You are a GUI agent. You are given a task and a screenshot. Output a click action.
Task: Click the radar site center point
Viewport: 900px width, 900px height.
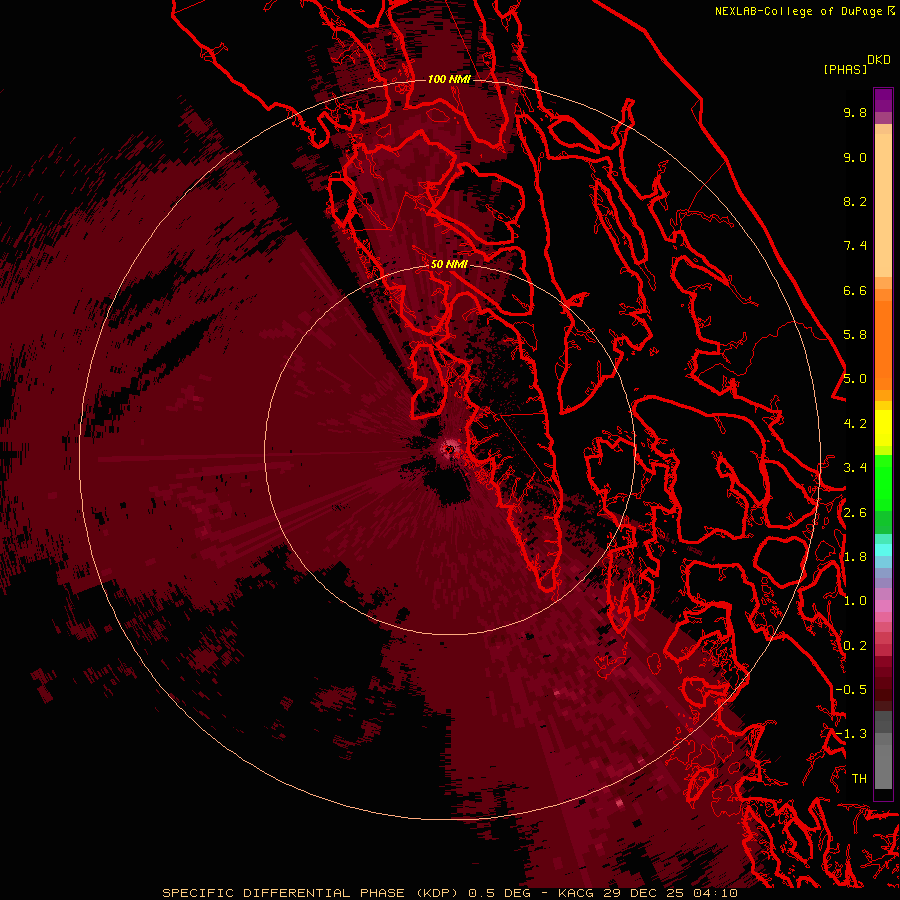coord(449,449)
